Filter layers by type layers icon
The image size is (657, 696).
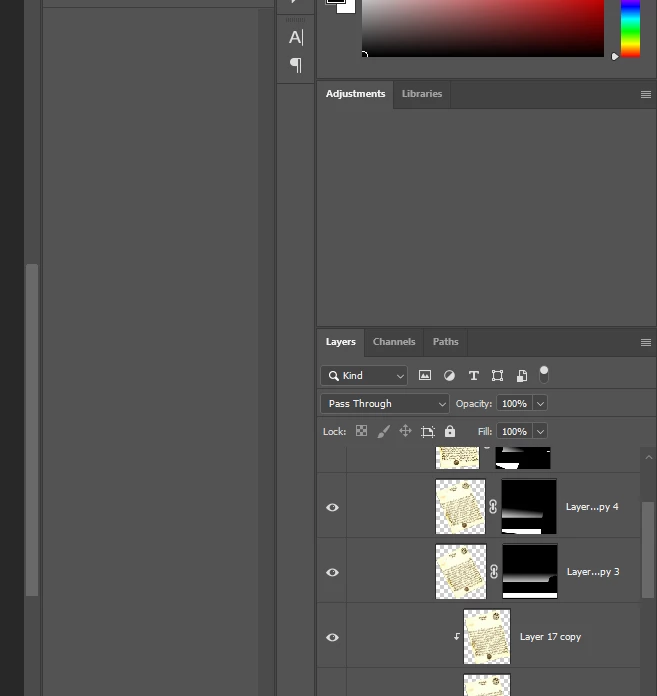474,376
